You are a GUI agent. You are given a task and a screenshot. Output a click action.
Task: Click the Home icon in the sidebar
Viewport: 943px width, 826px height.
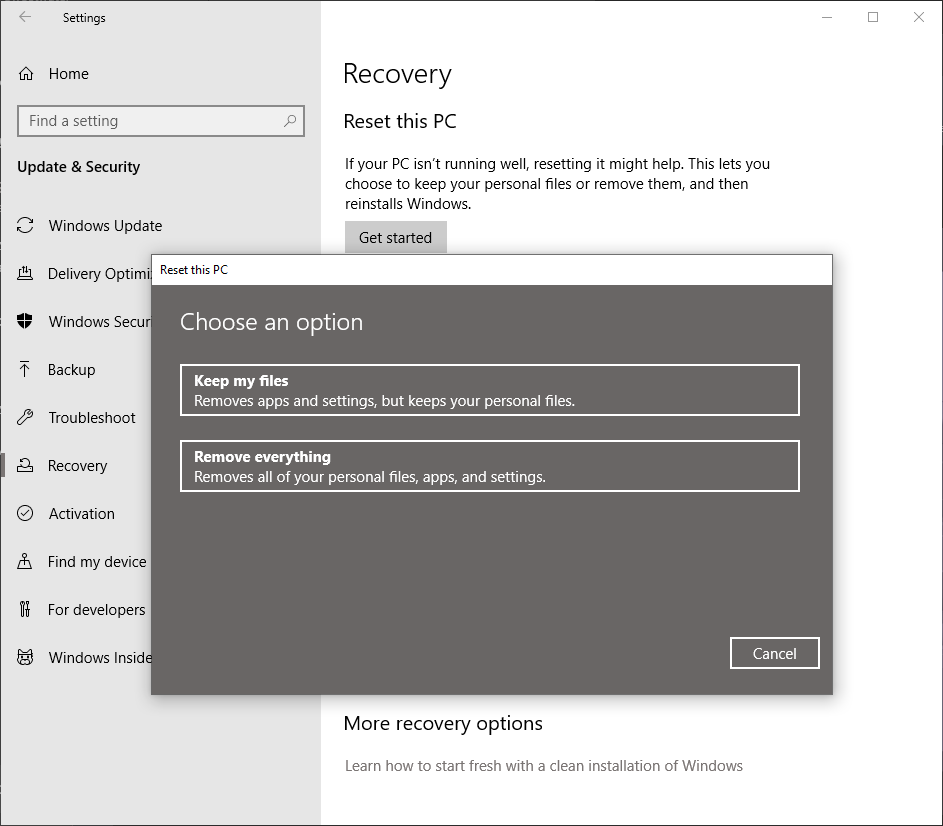point(26,74)
